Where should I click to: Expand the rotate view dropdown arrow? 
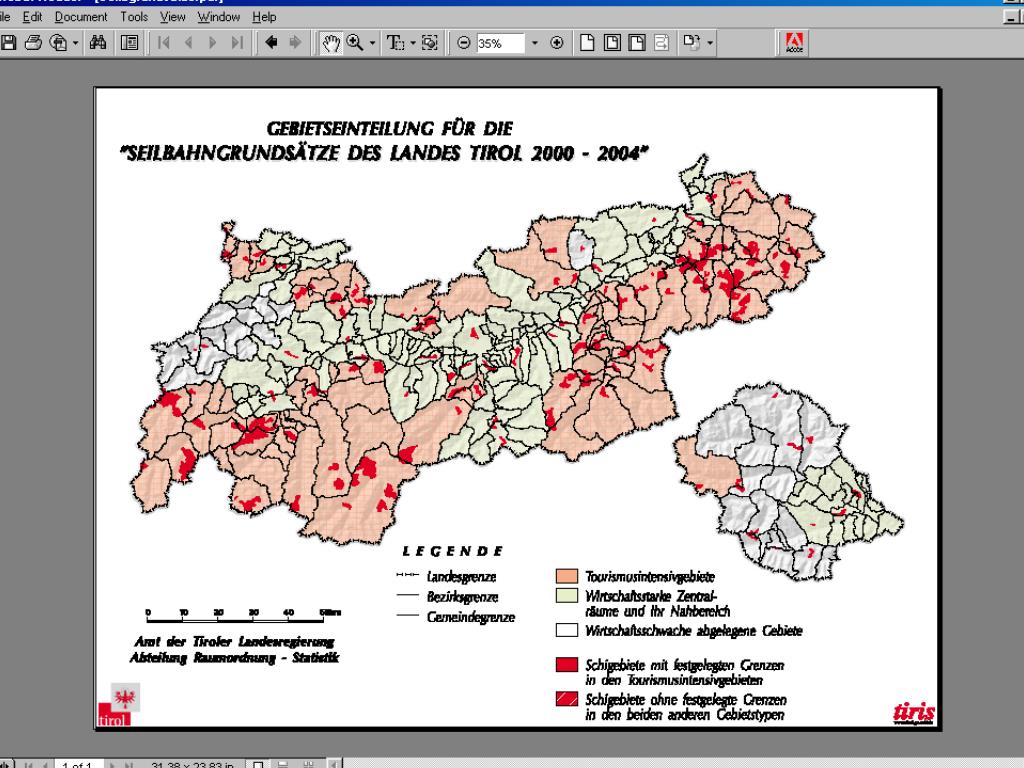point(710,44)
